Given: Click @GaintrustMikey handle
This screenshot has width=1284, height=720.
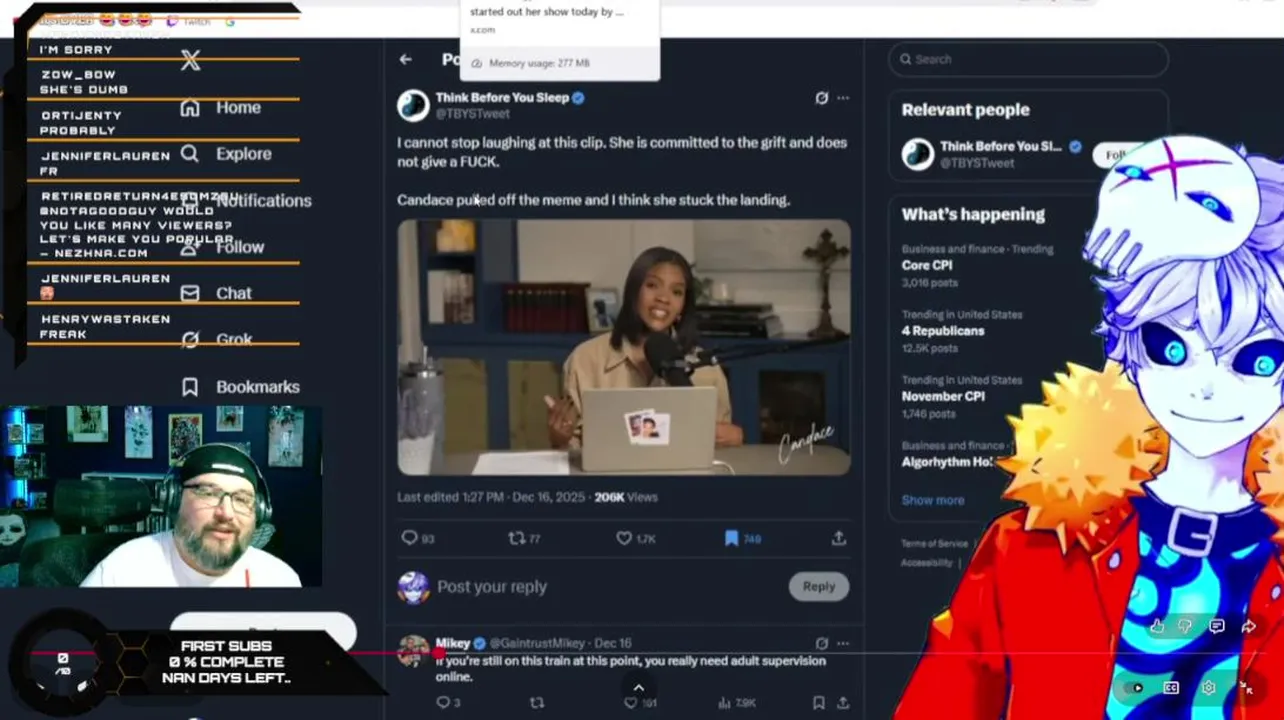Looking at the screenshot, I should (539, 643).
